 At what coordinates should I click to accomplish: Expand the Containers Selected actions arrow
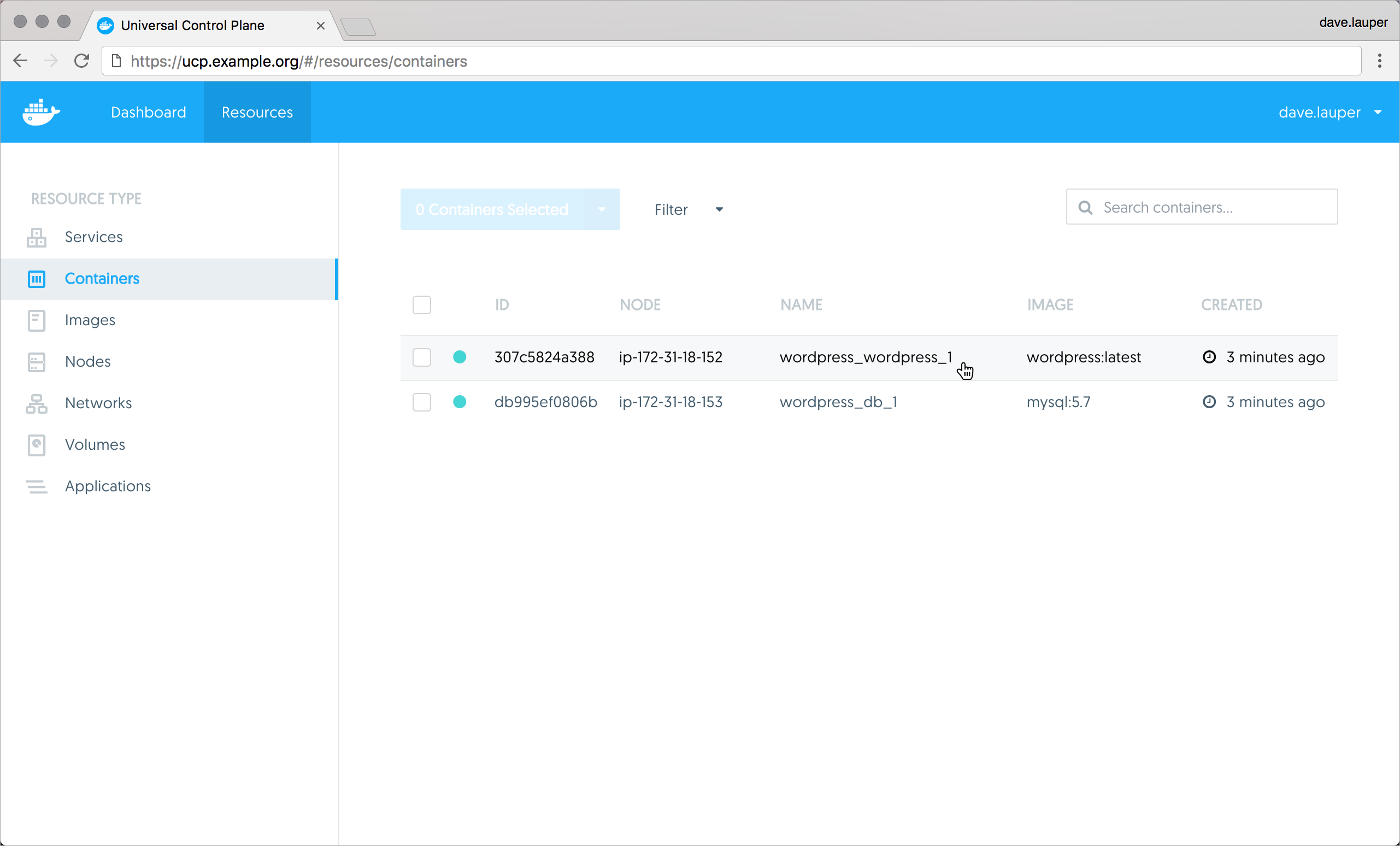click(602, 210)
